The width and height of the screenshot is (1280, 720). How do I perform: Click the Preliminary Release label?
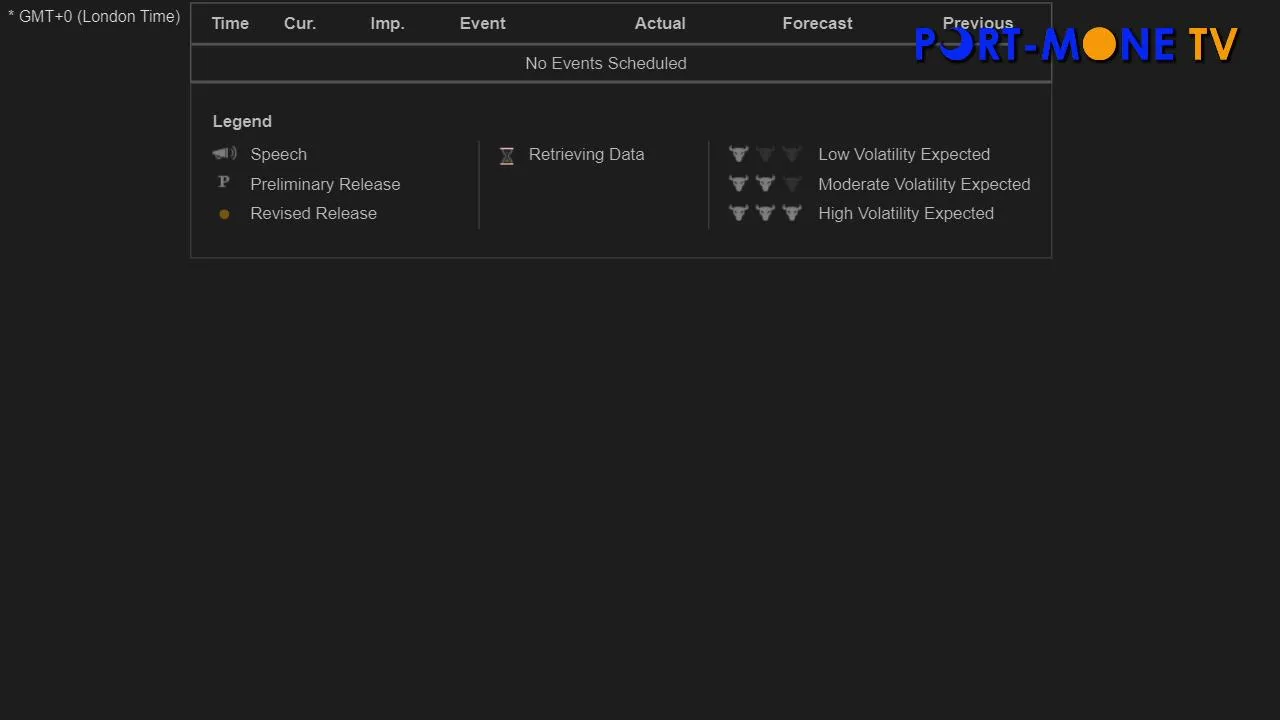(x=325, y=184)
